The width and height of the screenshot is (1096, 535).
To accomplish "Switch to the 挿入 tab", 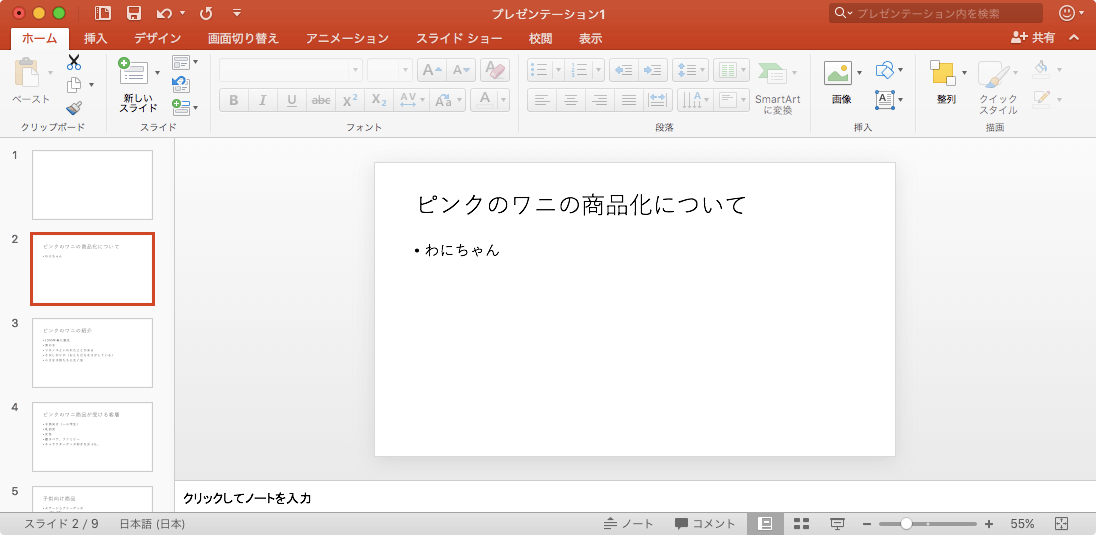I will [x=96, y=39].
